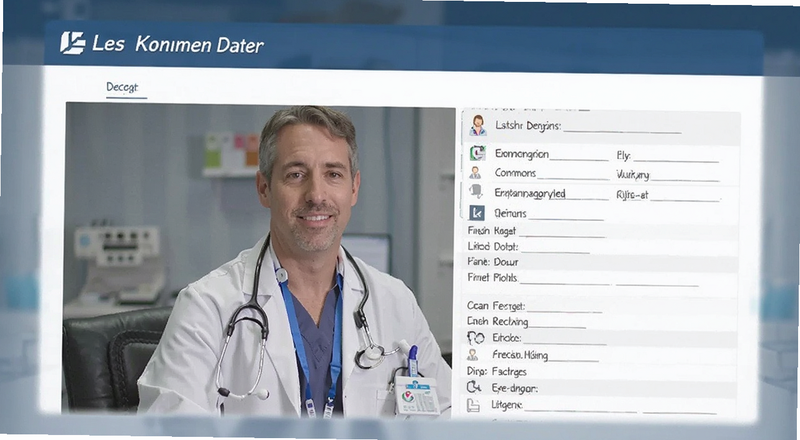Click the document icon beside Litgenc

(473, 405)
